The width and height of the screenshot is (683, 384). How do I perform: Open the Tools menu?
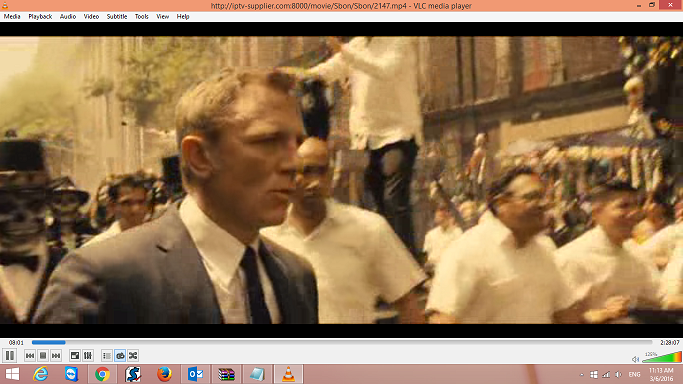(x=142, y=17)
